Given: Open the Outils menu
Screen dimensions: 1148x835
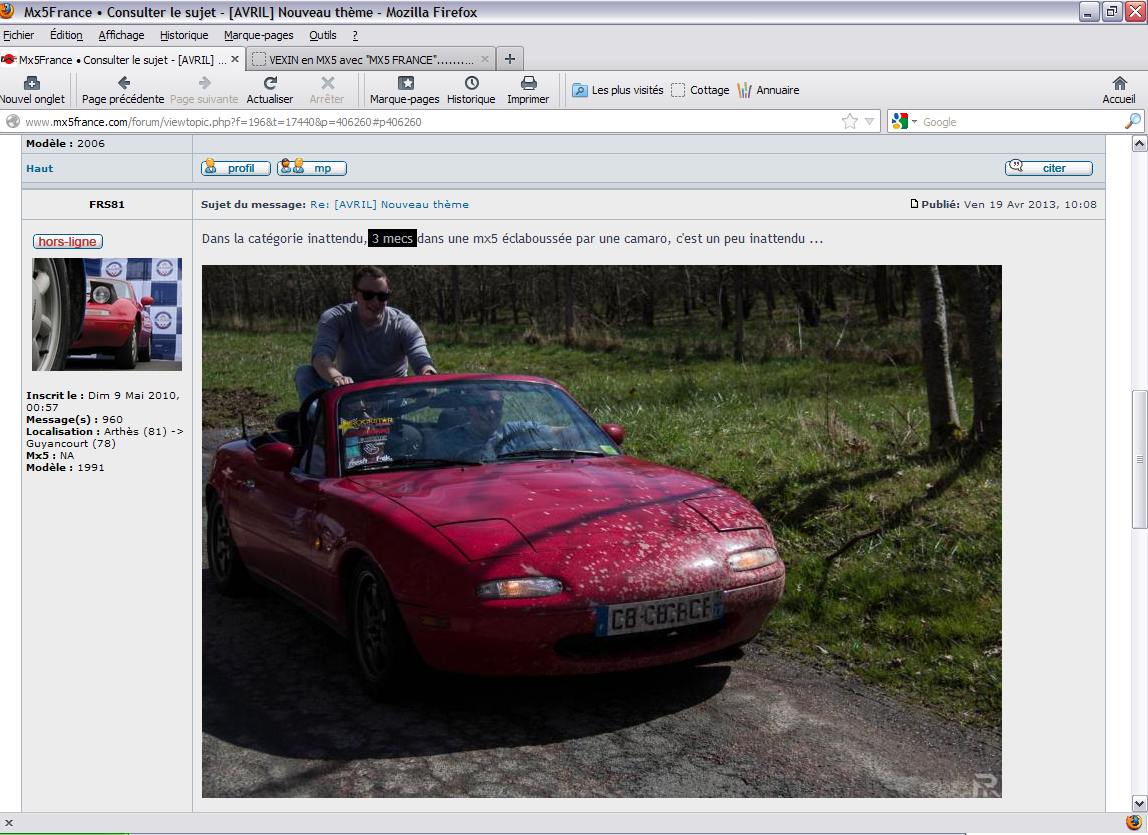Looking at the screenshot, I should [x=322, y=35].
